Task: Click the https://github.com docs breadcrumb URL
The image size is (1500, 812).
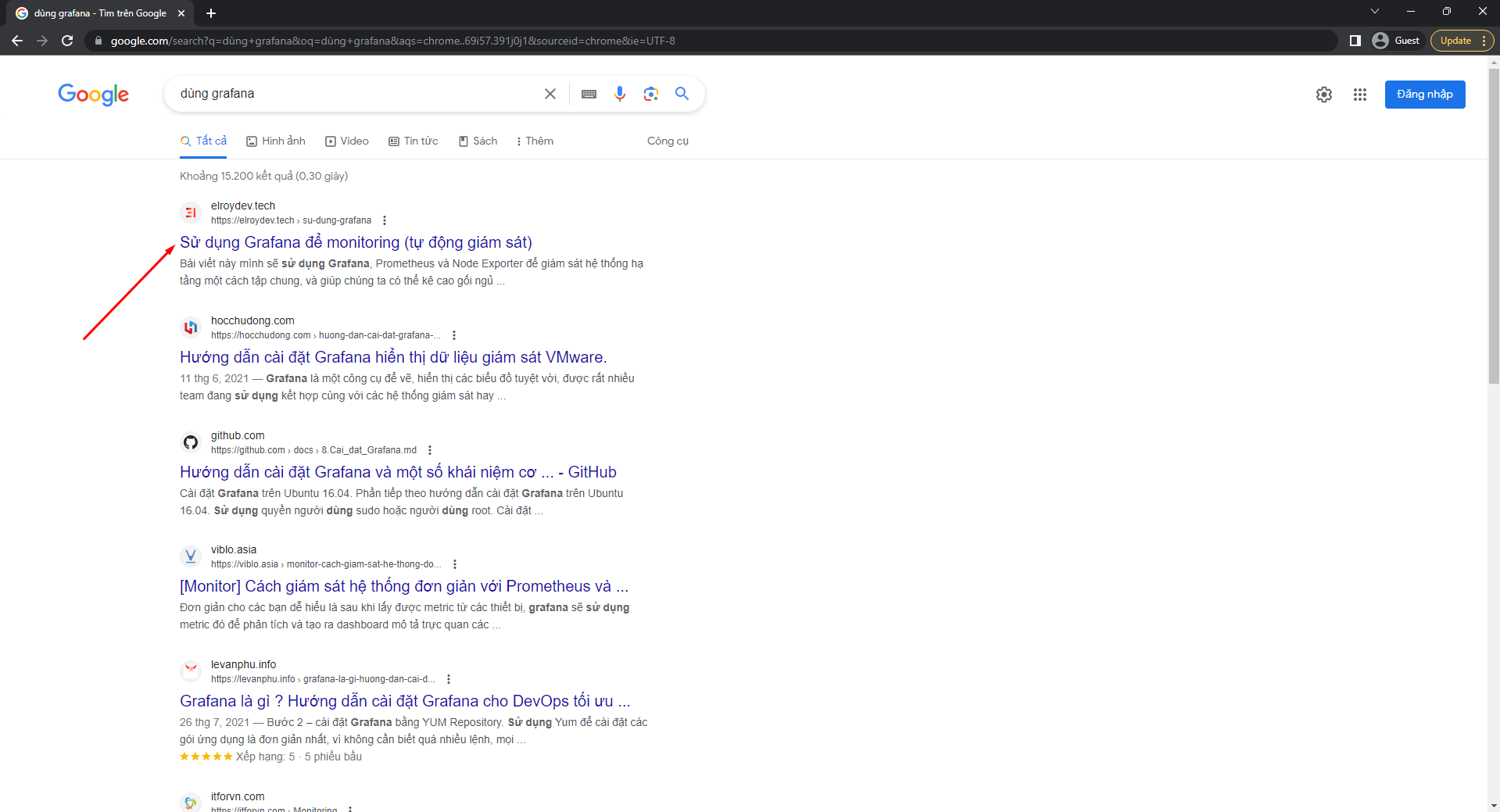Action: [313, 450]
